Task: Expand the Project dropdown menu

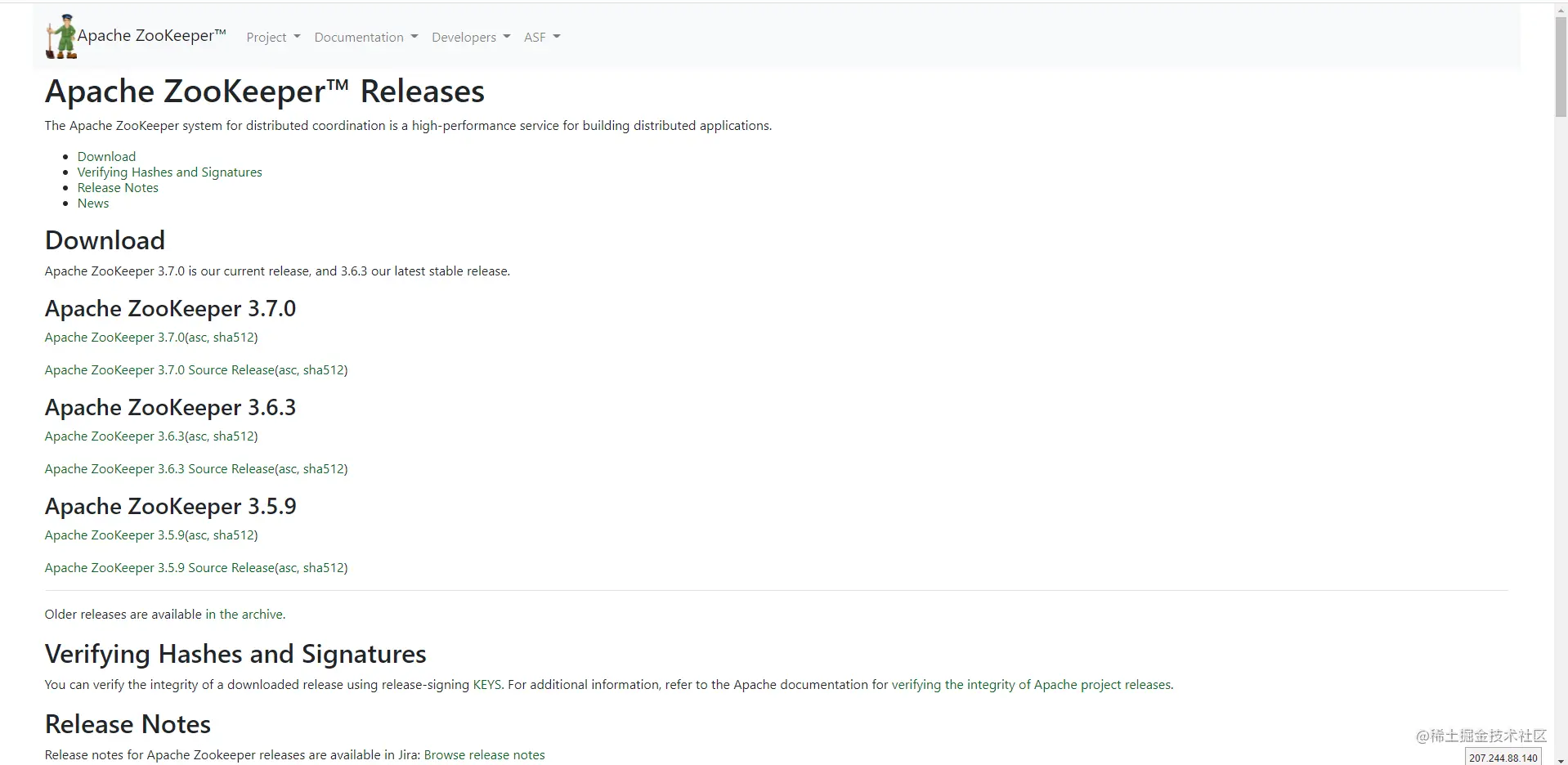Action: tap(273, 37)
